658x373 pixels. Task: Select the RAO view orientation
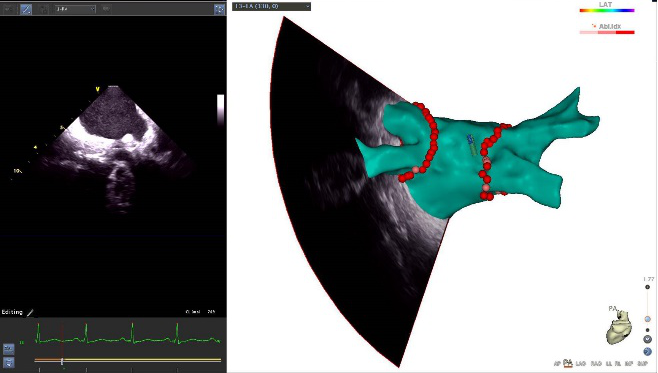[596, 364]
